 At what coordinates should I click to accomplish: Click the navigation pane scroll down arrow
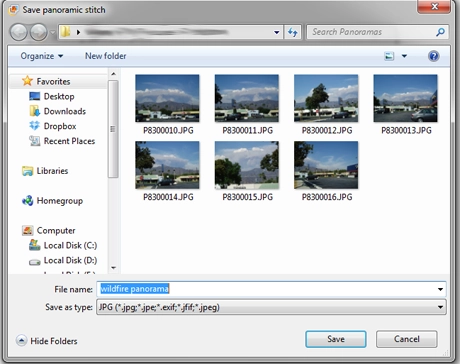tap(113, 268)
